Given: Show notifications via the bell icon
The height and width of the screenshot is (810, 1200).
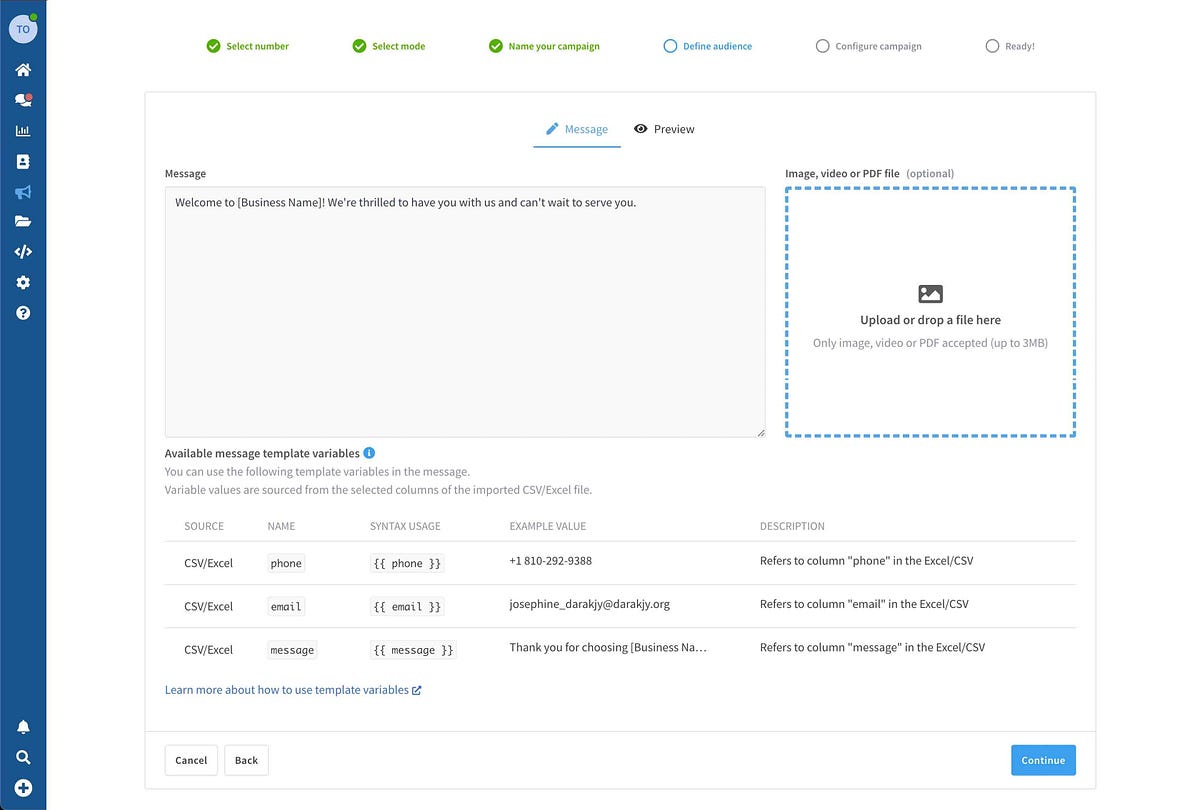Looking at the screenshot, I should pos(23,727).
